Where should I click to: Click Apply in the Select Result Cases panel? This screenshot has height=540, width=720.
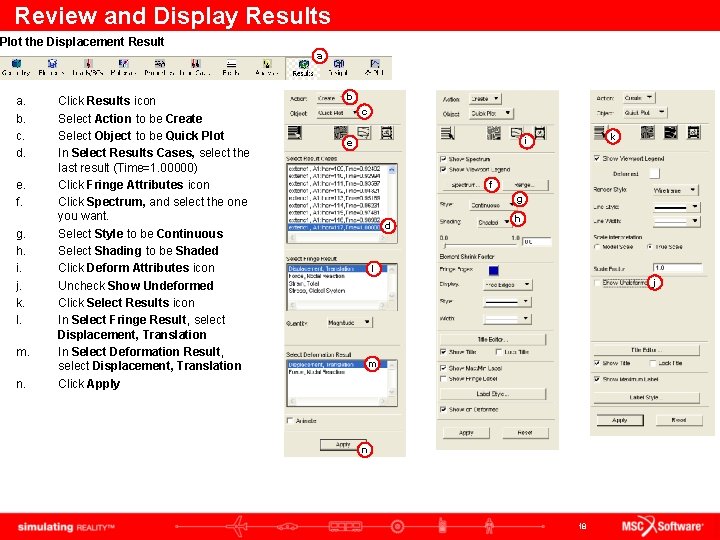pyautogui.click(x=343, y=444)
